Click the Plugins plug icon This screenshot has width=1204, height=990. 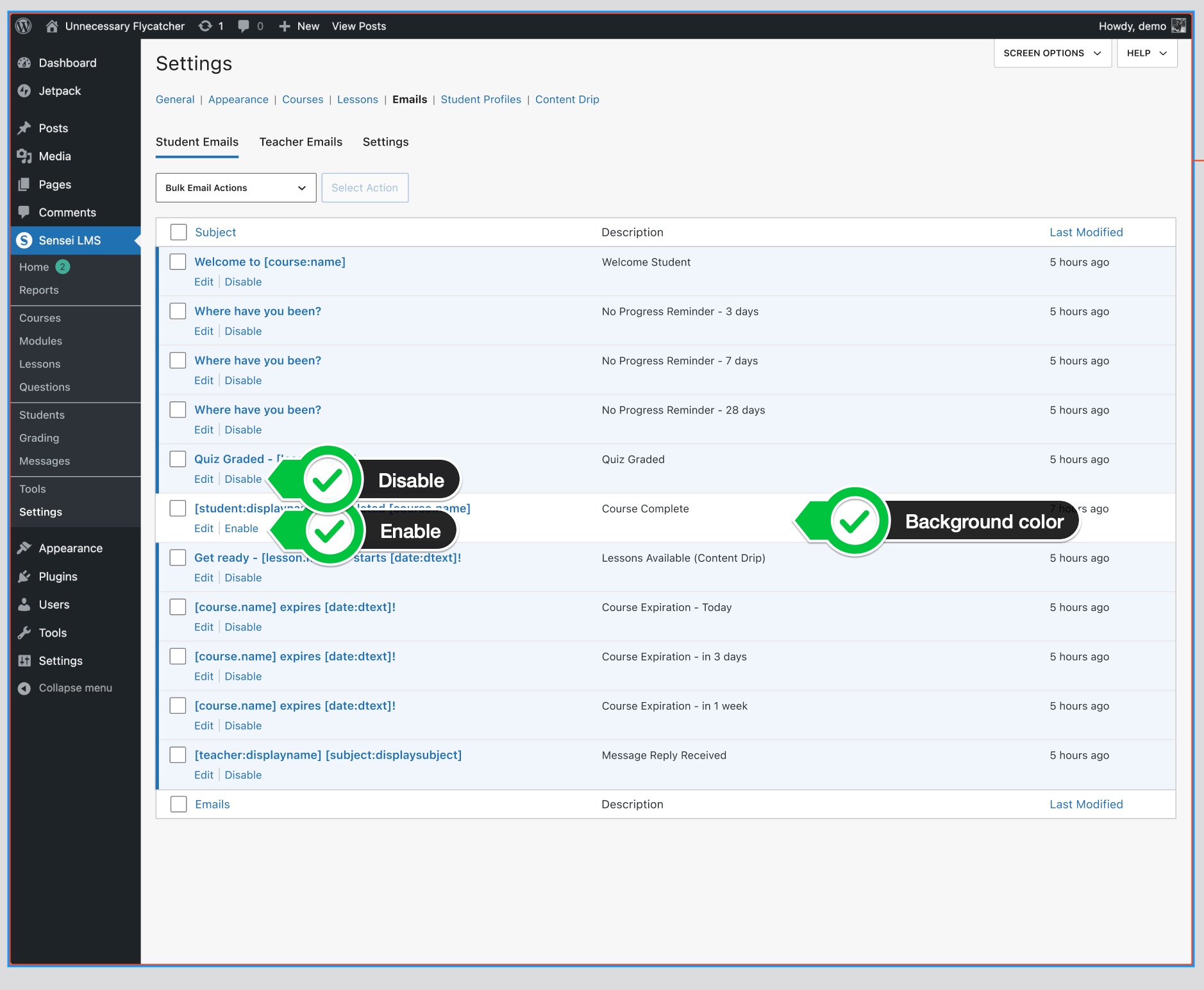click(x=24, y=576)
